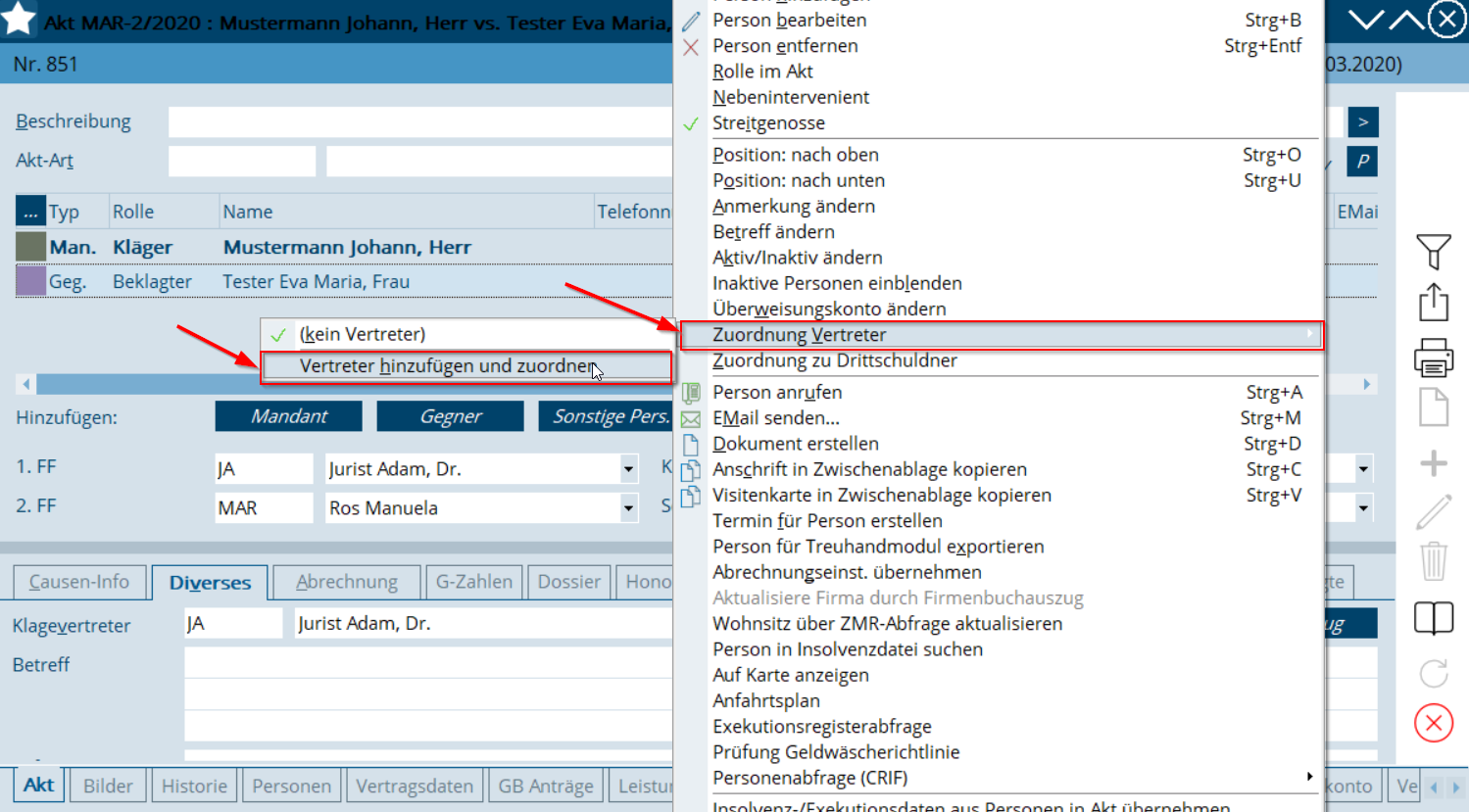The width and height of the screenshot is (1469, 812).
Task: Expand Zuordnung Vertreter submenu
Action: click(x=1000, y=334)
